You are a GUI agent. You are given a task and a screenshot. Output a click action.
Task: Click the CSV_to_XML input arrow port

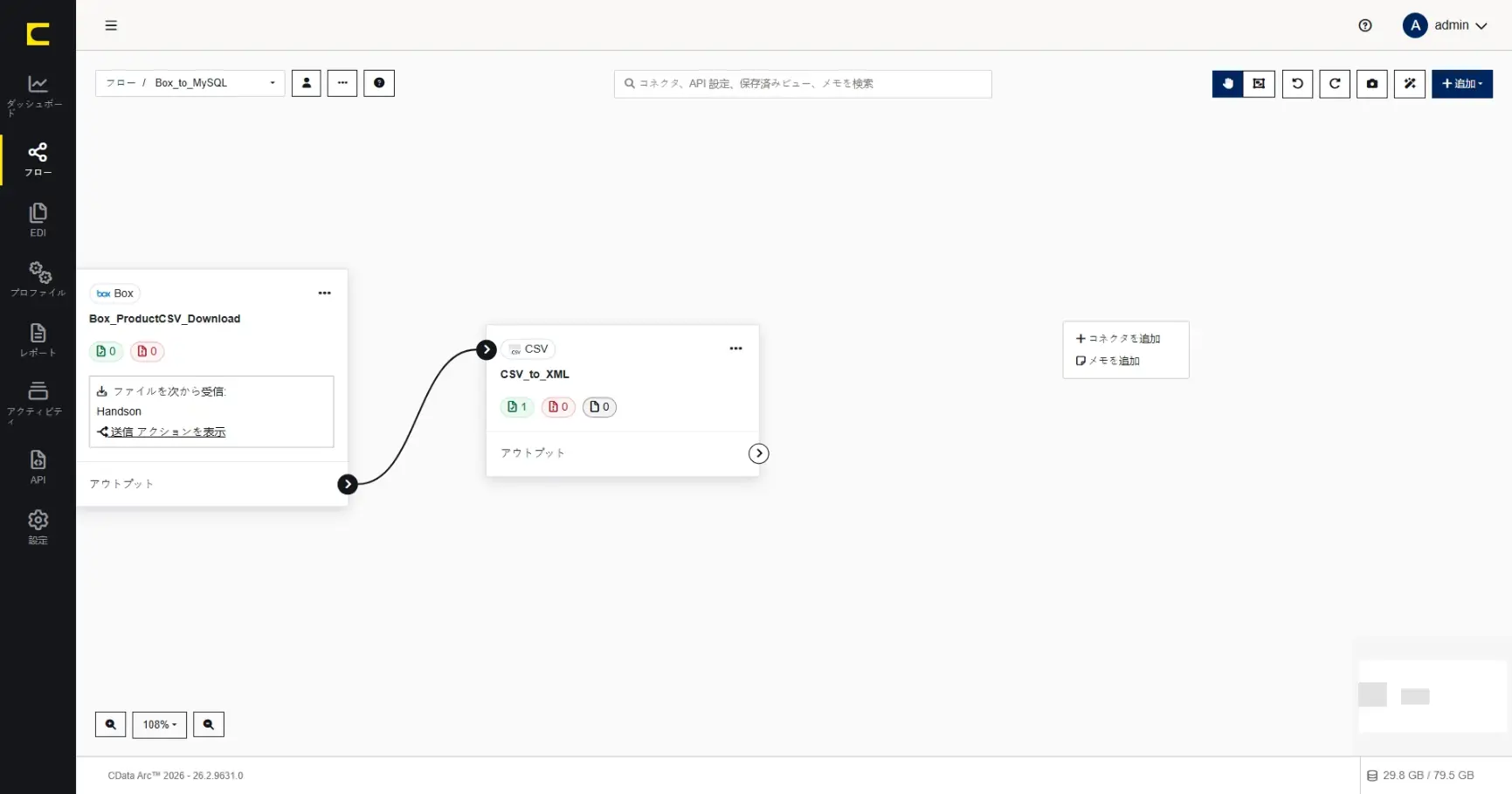[x=487, y=349]
